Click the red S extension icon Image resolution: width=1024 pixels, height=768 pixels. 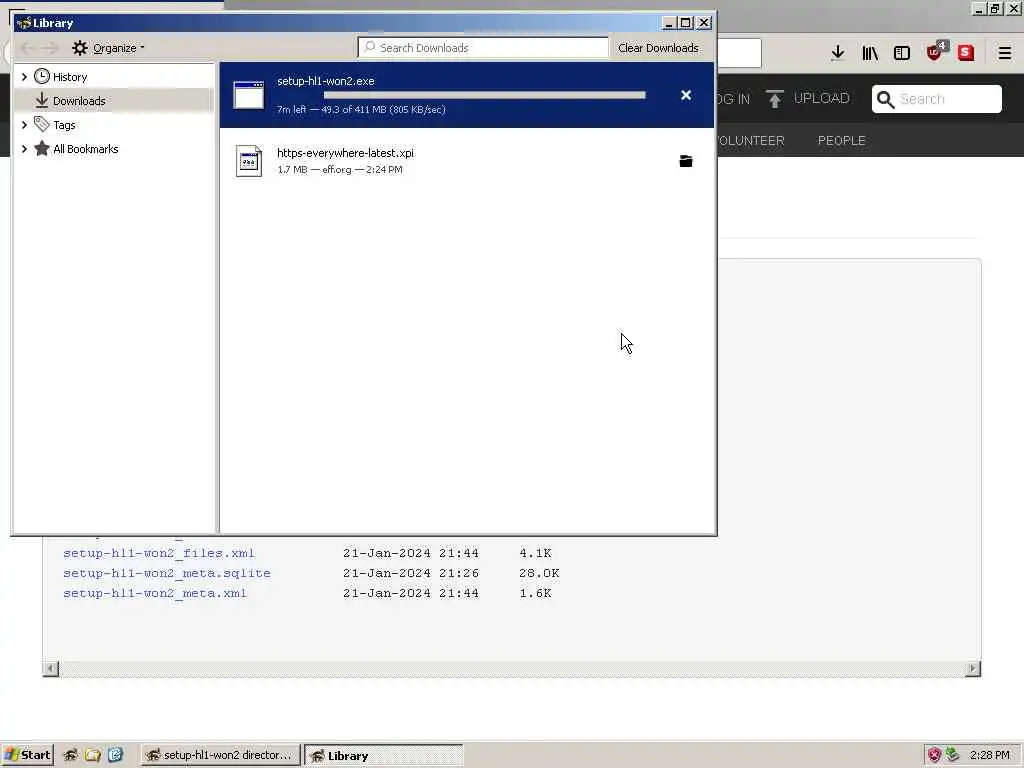click(966, 53)
